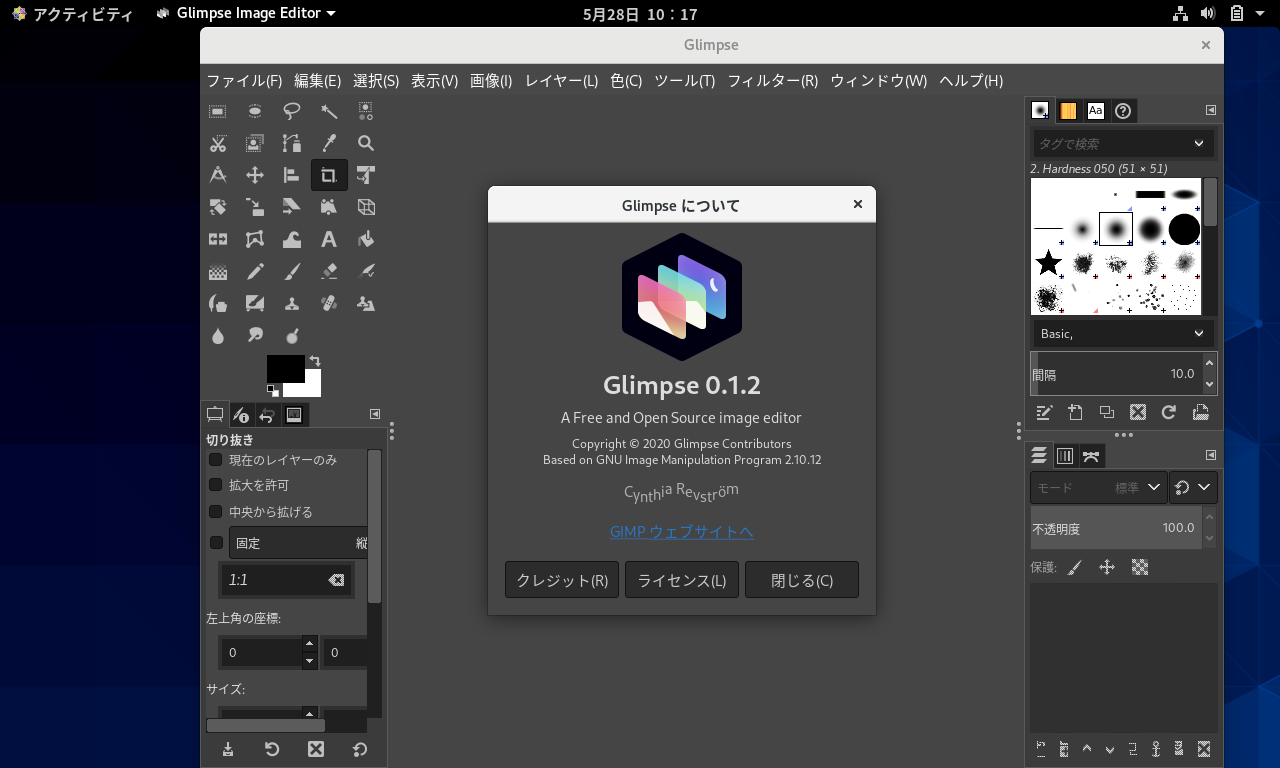Select the Crop tool

pos(329,176)
